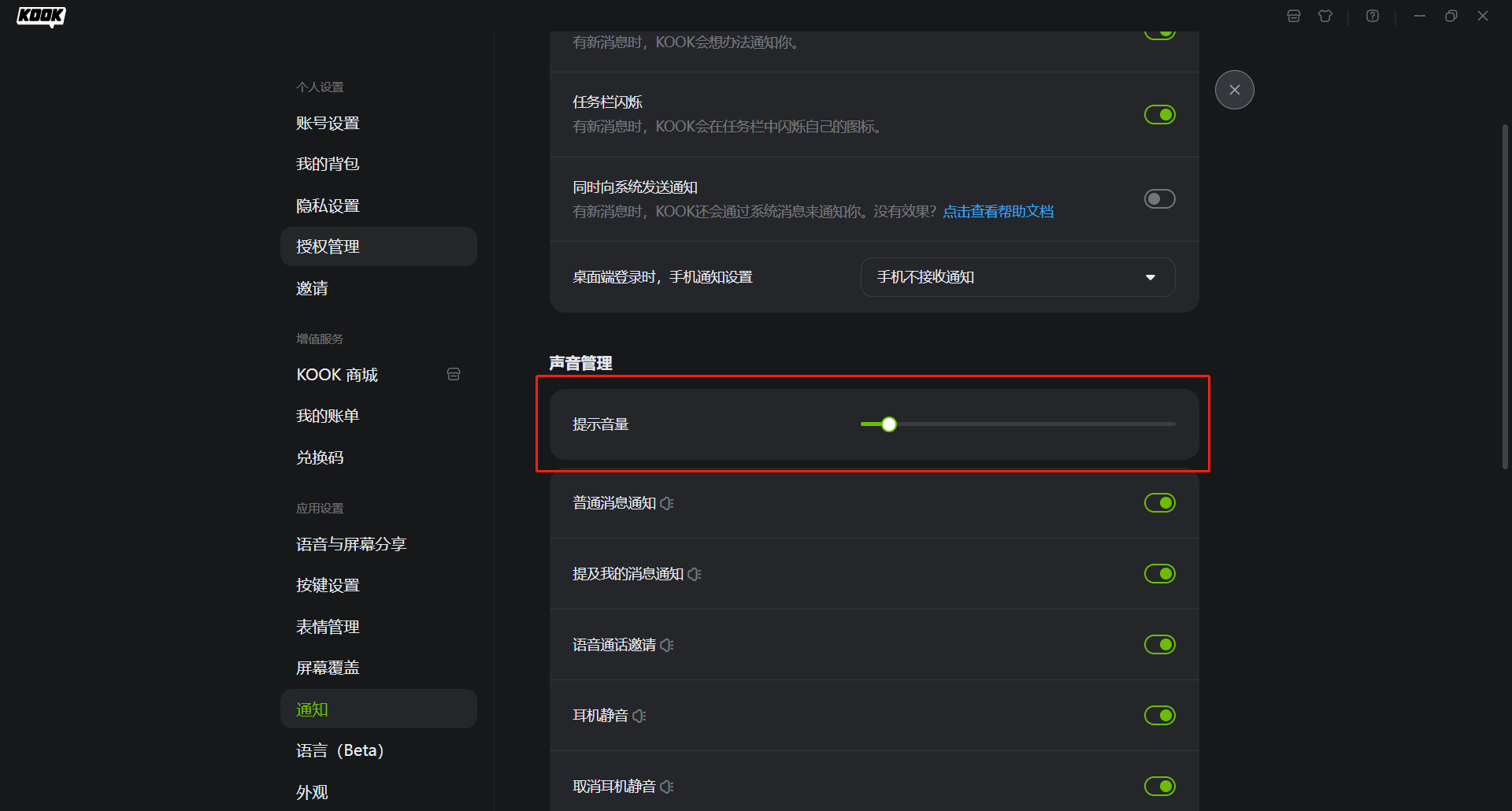
Task: Disable the taskbar flashing toggle
Action: pyautogui.click(x=1159, y=115)
